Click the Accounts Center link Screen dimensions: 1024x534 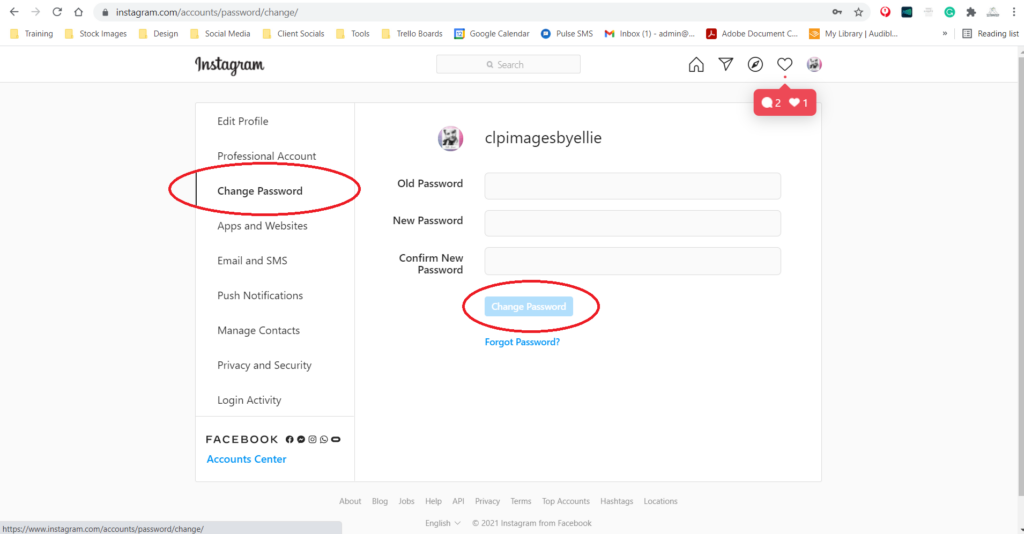click(246, 459)
